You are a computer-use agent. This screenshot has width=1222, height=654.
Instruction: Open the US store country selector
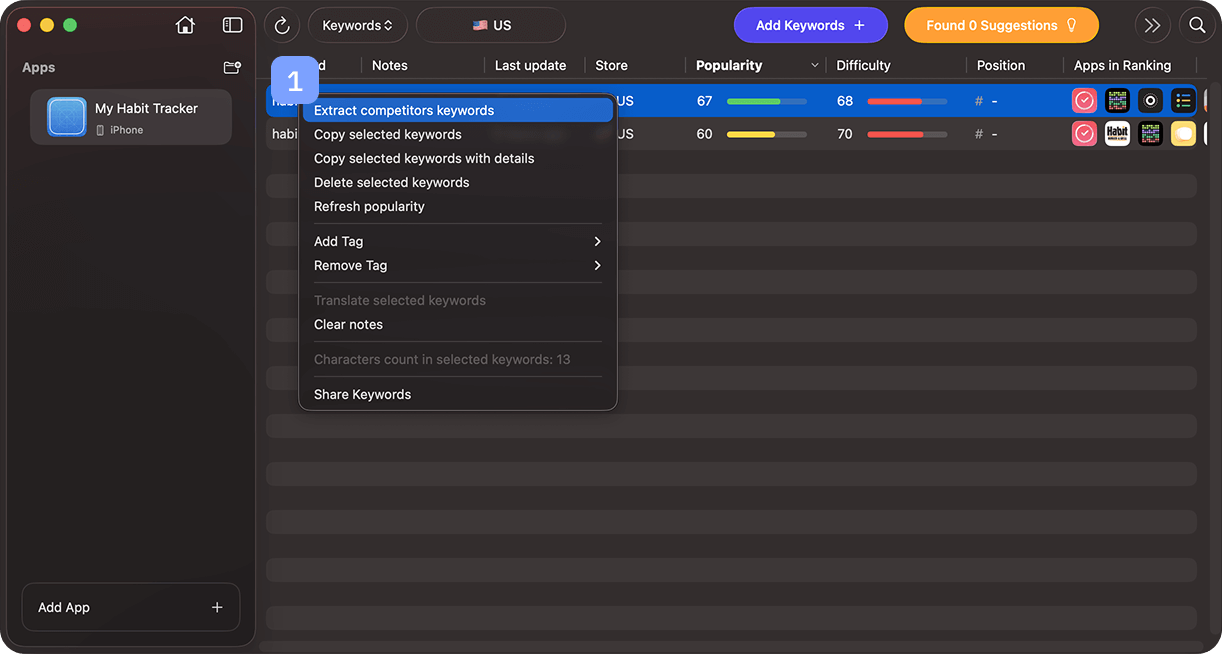(x=491, y=26)
